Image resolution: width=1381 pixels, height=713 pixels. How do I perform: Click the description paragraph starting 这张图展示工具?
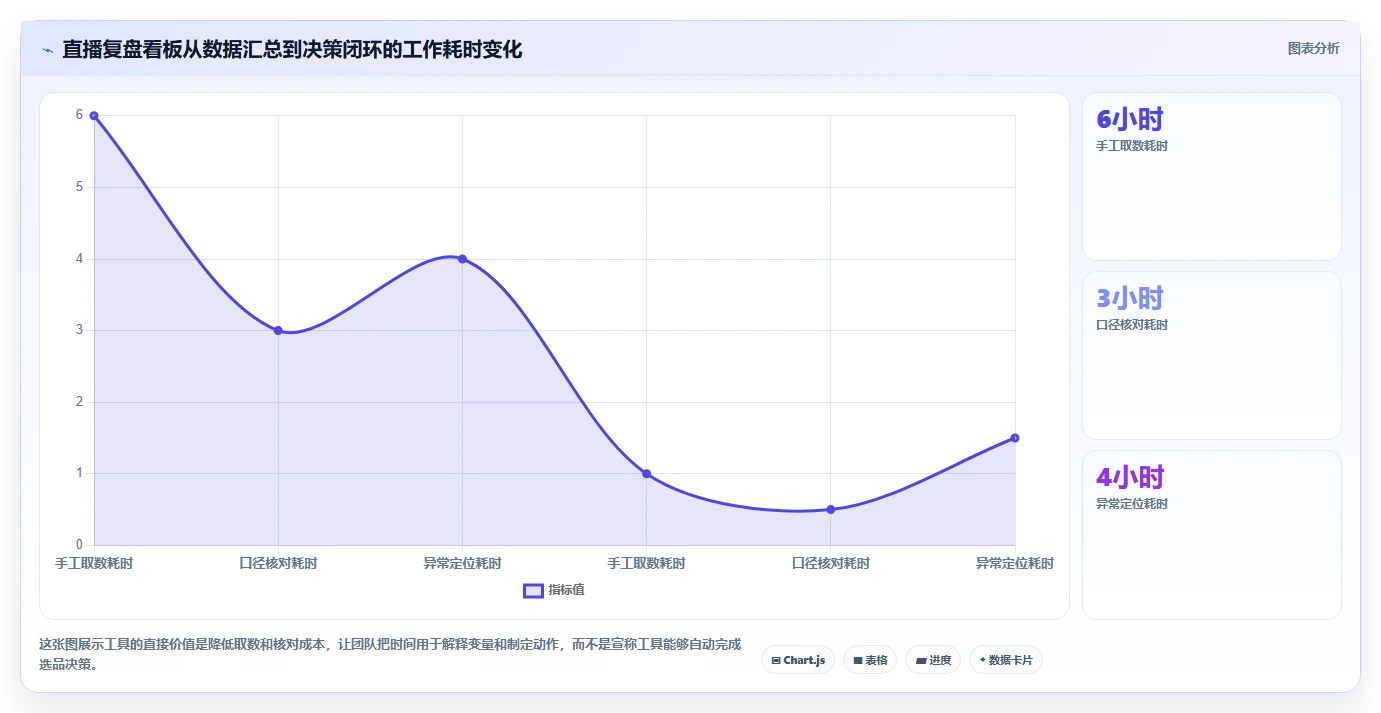click(390, 655)
